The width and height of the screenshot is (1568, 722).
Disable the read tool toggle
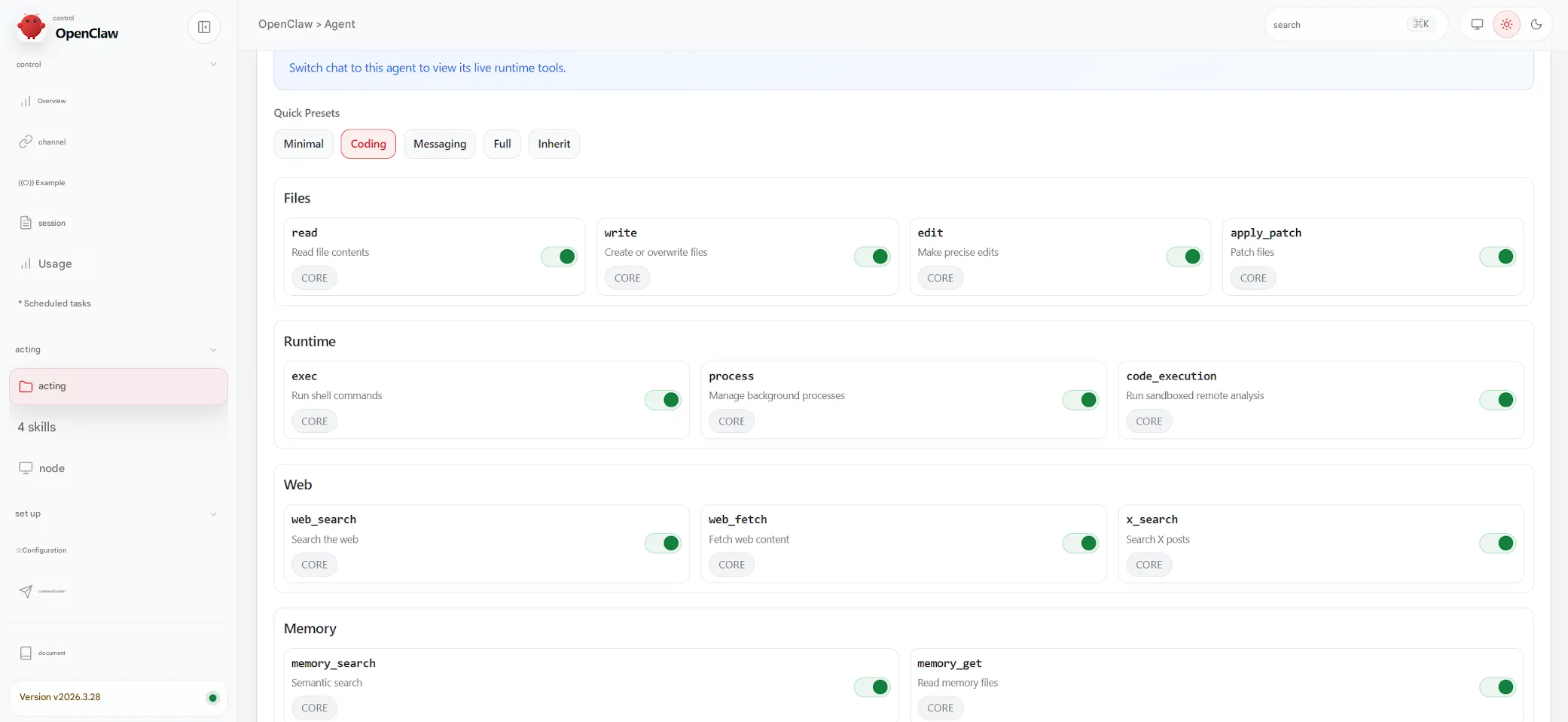559,257
